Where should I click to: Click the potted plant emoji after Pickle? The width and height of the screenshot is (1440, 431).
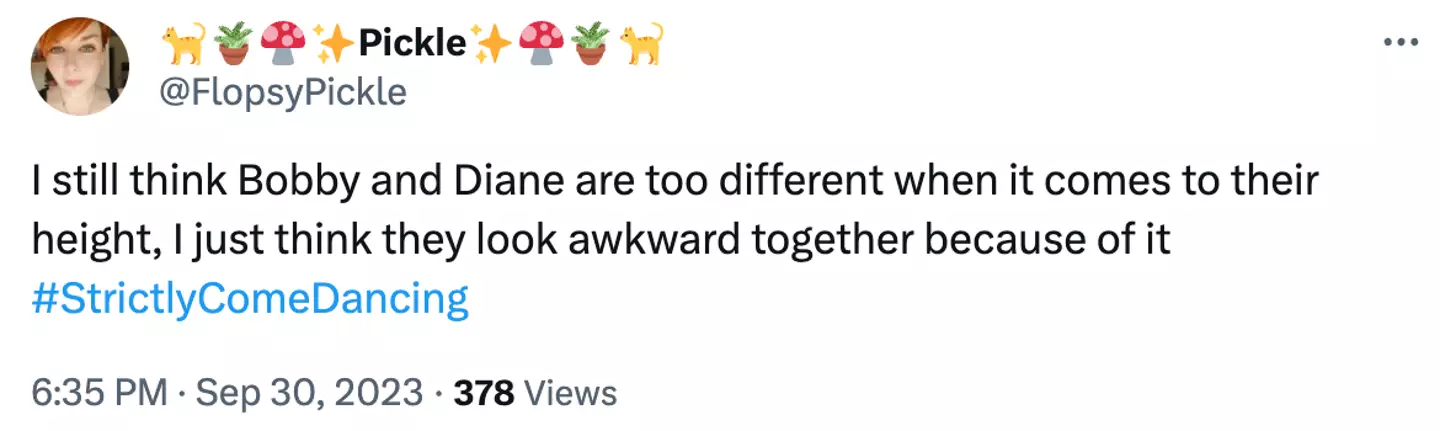coord(590,44)
